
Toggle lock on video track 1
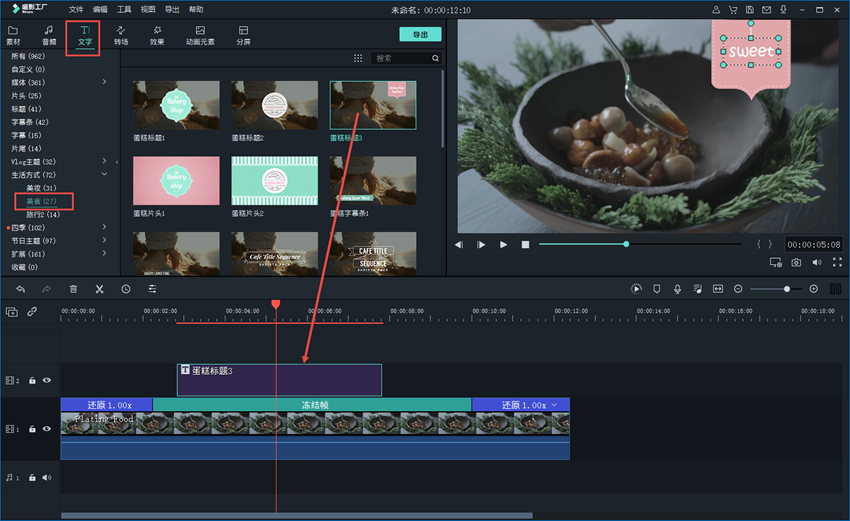point(32,428)
